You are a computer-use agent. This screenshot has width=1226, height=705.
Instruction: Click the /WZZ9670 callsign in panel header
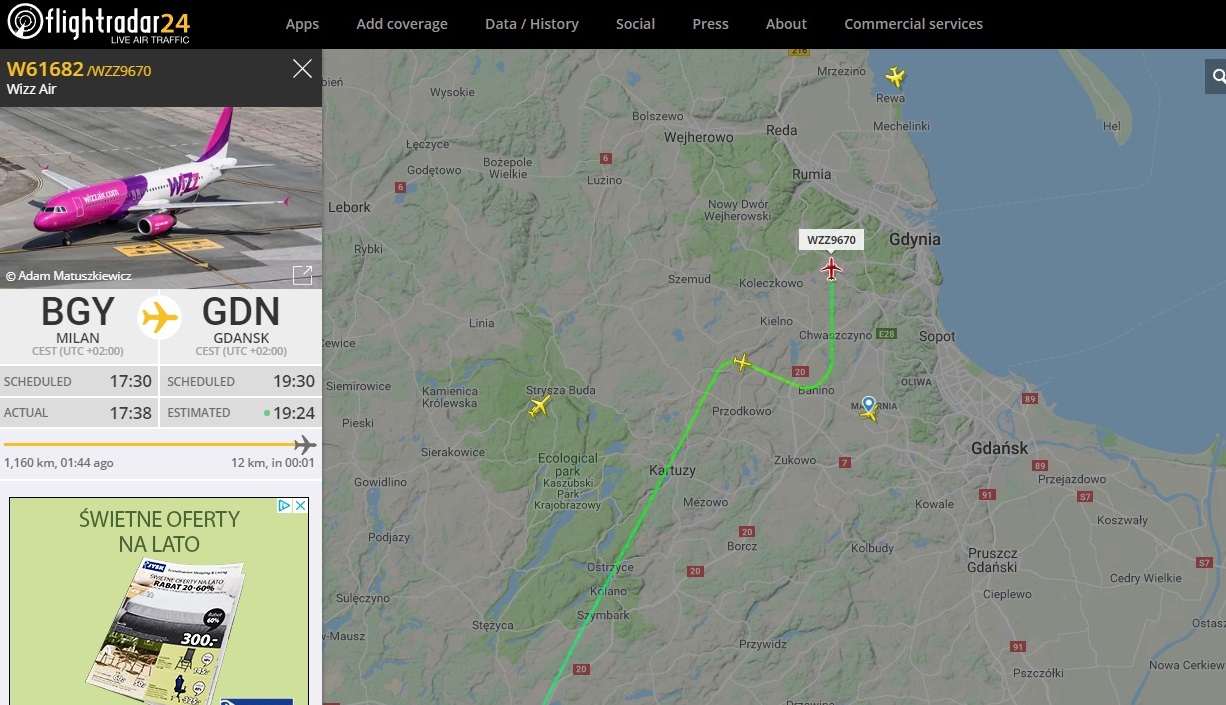(120, 71)
